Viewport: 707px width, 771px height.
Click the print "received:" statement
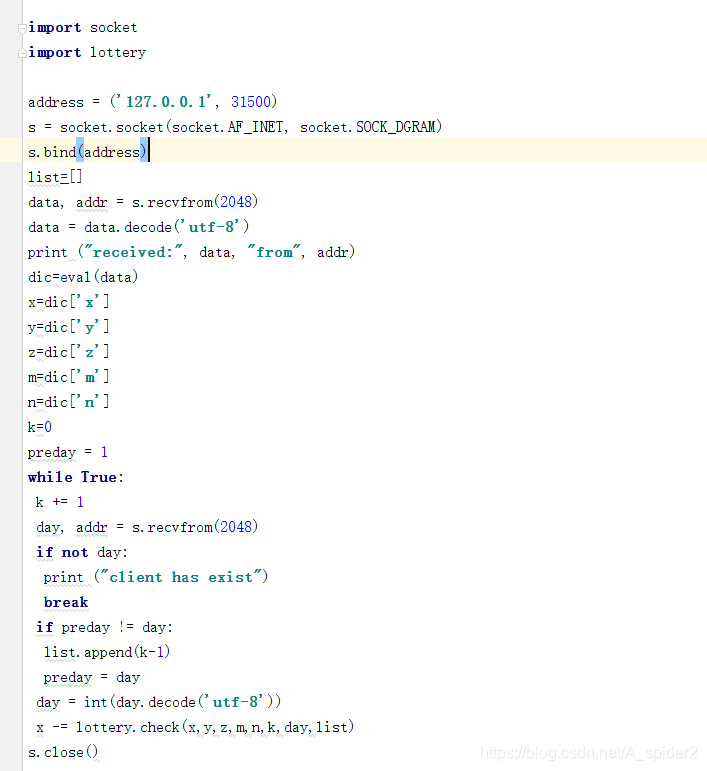[x=191, y=252]
